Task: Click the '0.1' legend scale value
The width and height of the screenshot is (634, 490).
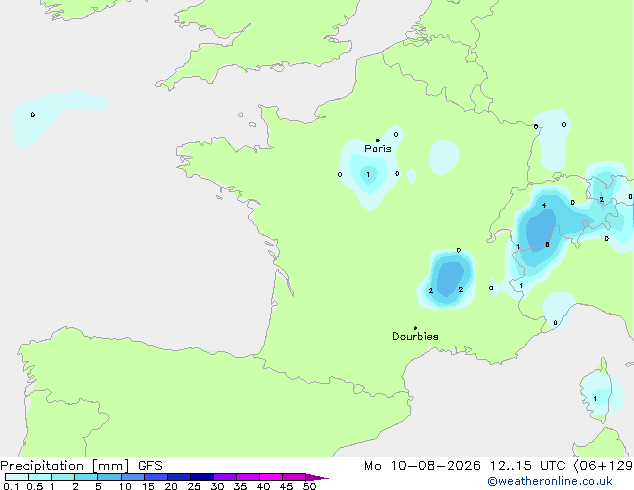Action: point(11,486)
